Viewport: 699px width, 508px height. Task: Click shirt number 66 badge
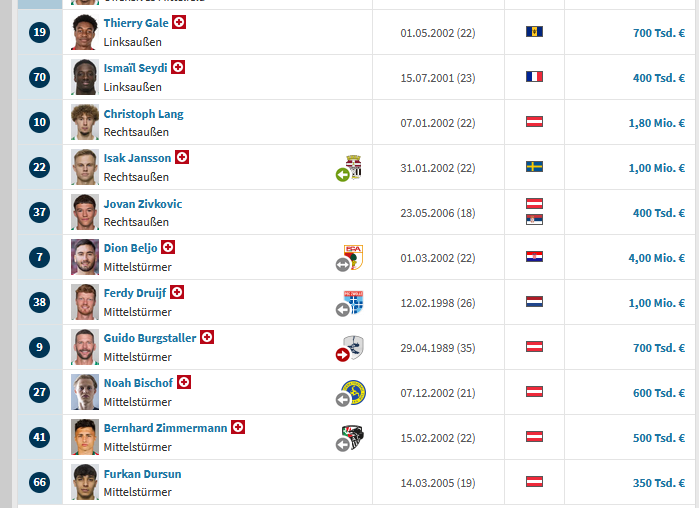40,482
